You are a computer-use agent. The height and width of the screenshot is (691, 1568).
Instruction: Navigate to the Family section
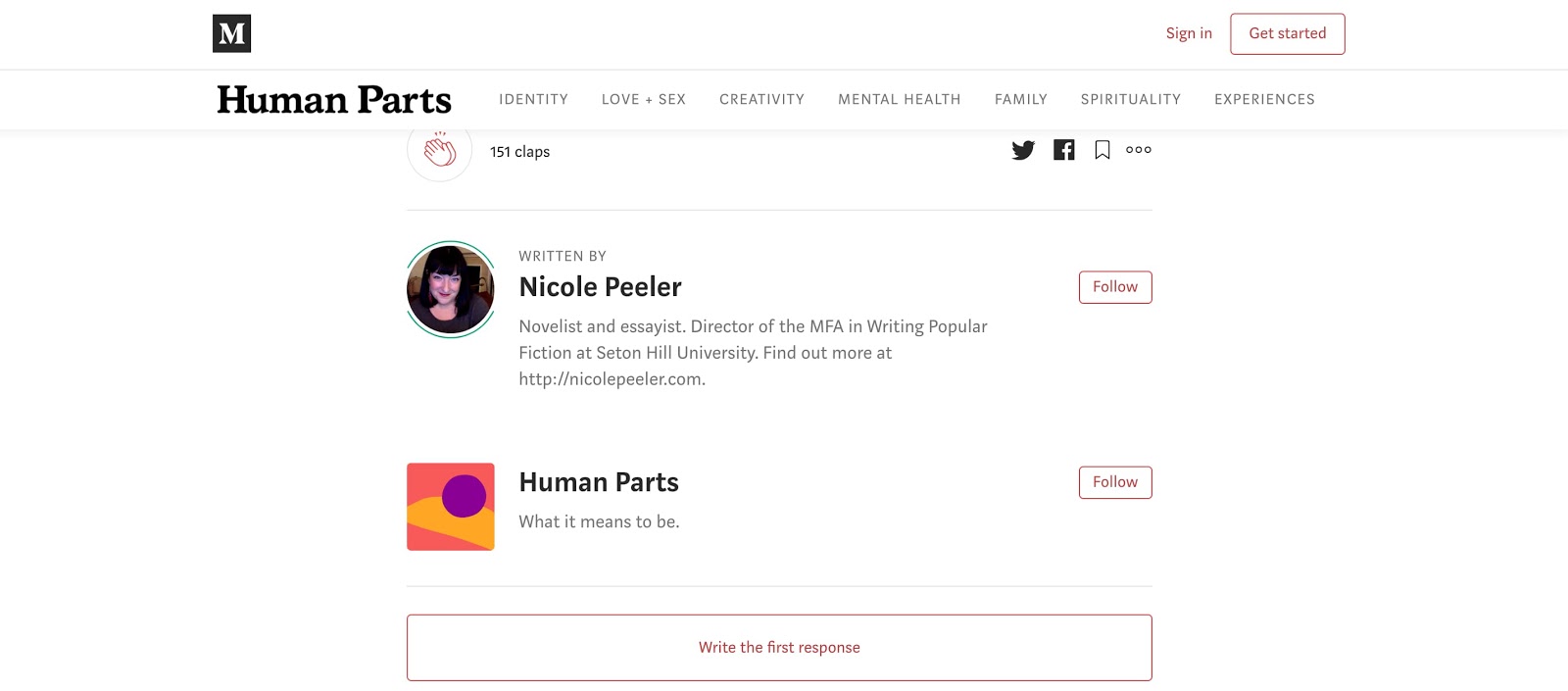click(1020, 99)
